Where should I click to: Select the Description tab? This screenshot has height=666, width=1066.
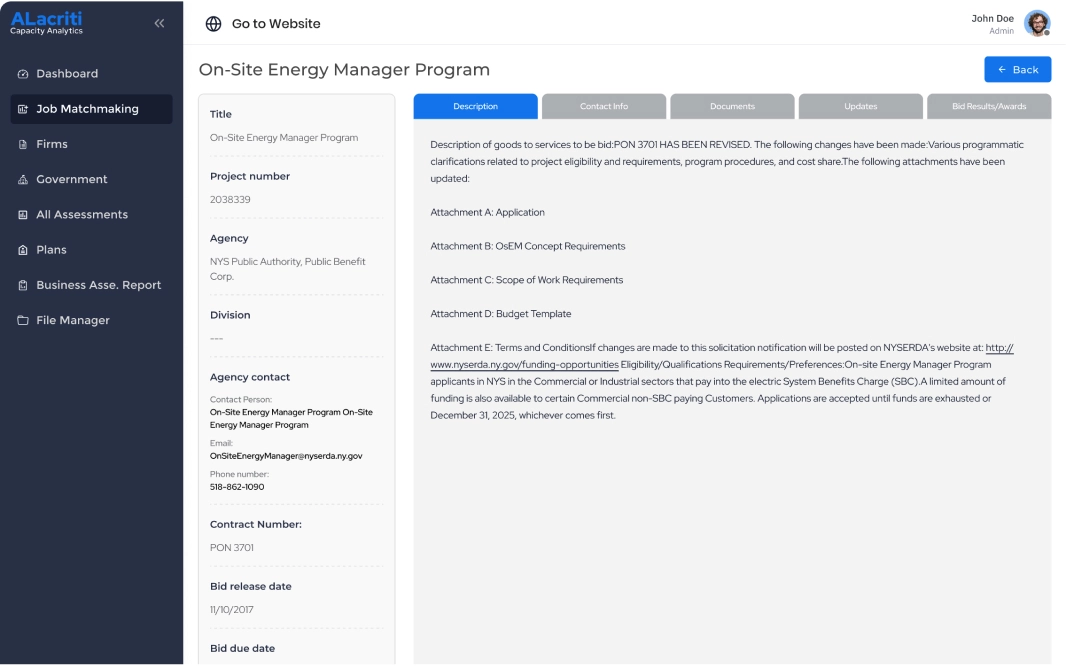coord(475,106)
